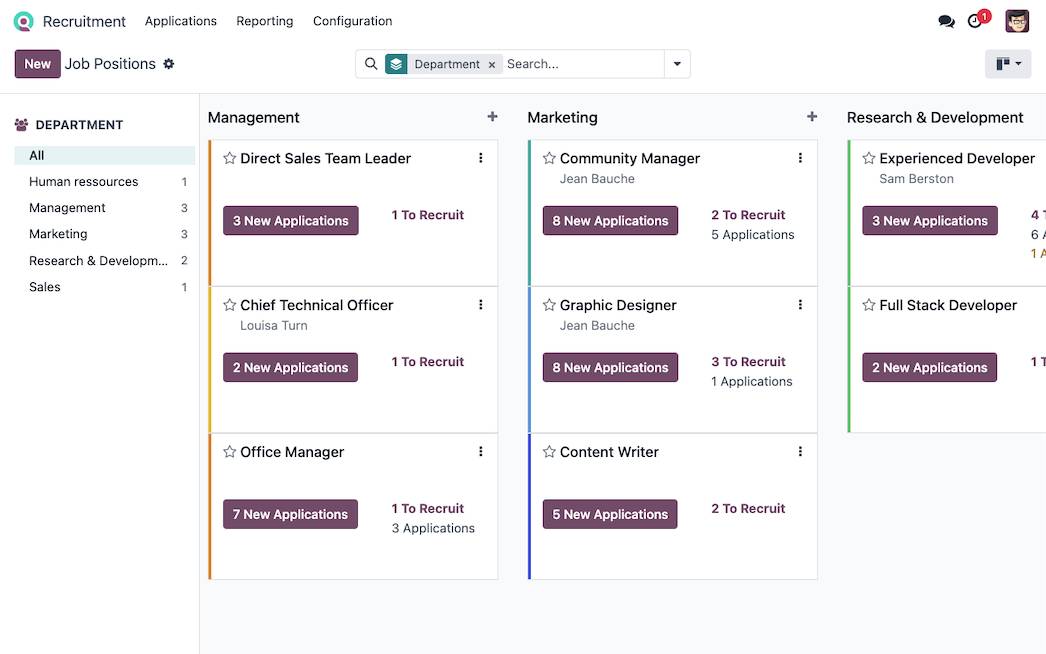Image resolution: width=1046 pixels, height=654 pixels.
Task: Open the messaging conversations icon
Action: 946,20
